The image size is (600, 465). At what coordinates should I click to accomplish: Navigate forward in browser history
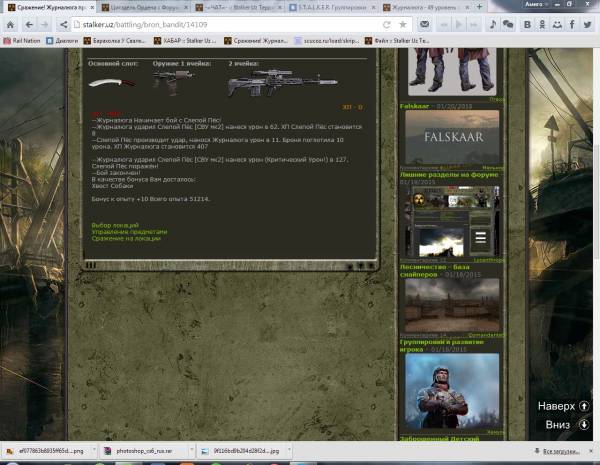pos(45,25)
